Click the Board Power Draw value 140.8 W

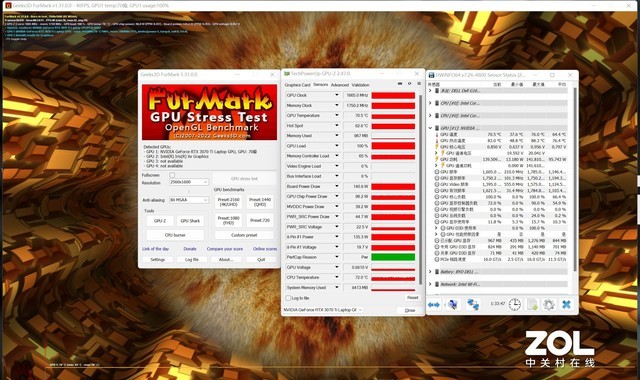pos(356,186)
